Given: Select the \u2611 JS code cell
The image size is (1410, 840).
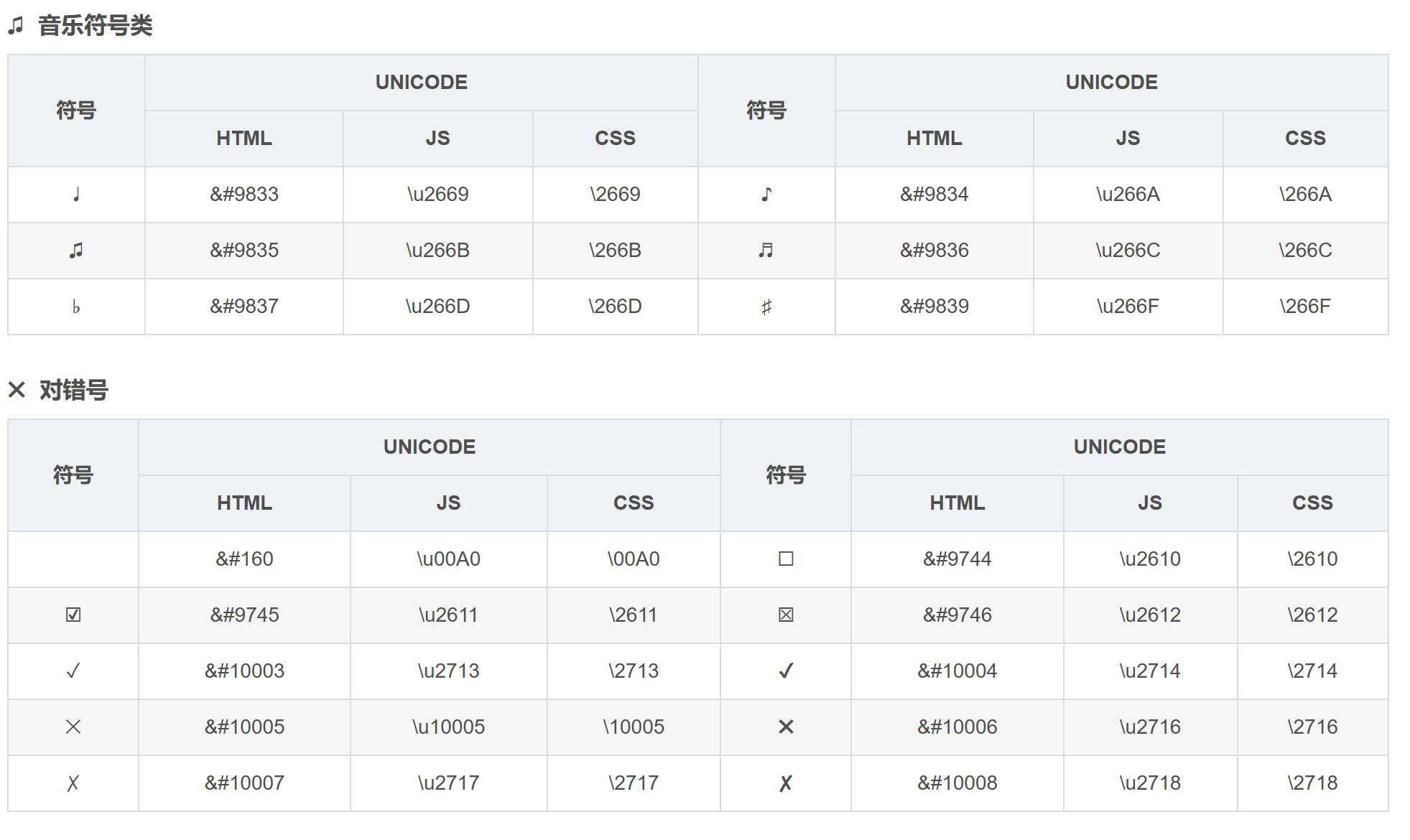Looking at the screenshot, I should point(449,615).
